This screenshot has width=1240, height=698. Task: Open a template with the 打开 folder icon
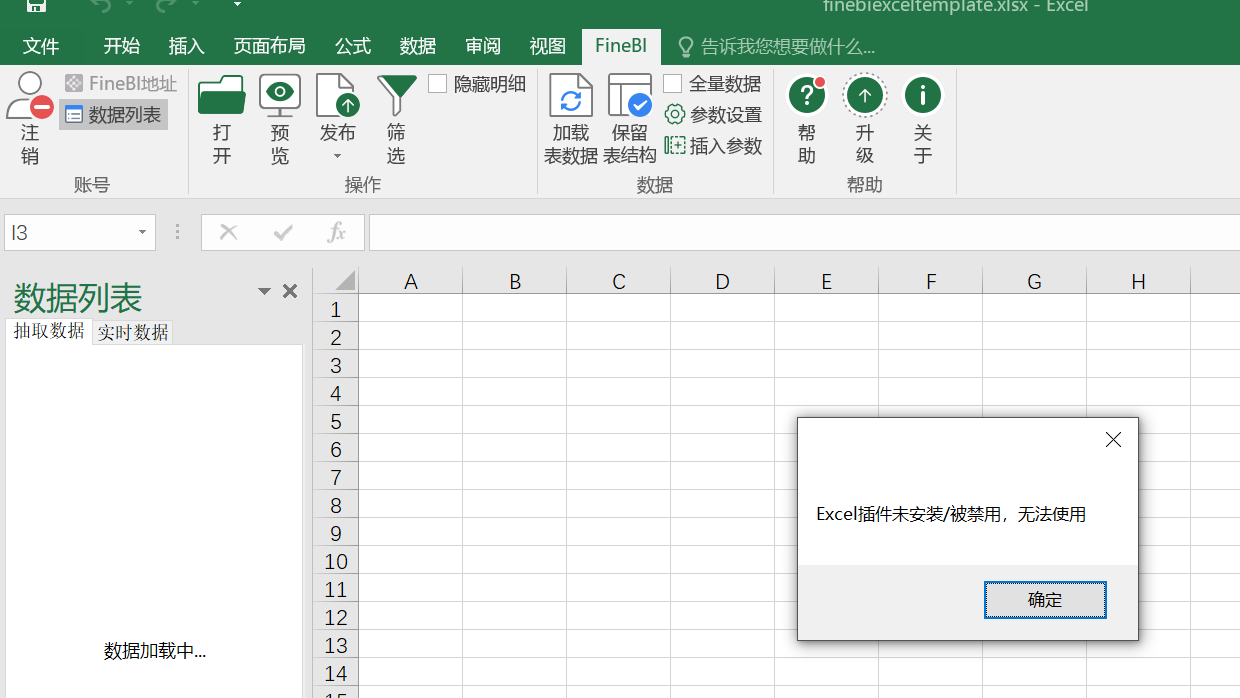[222, 96]
